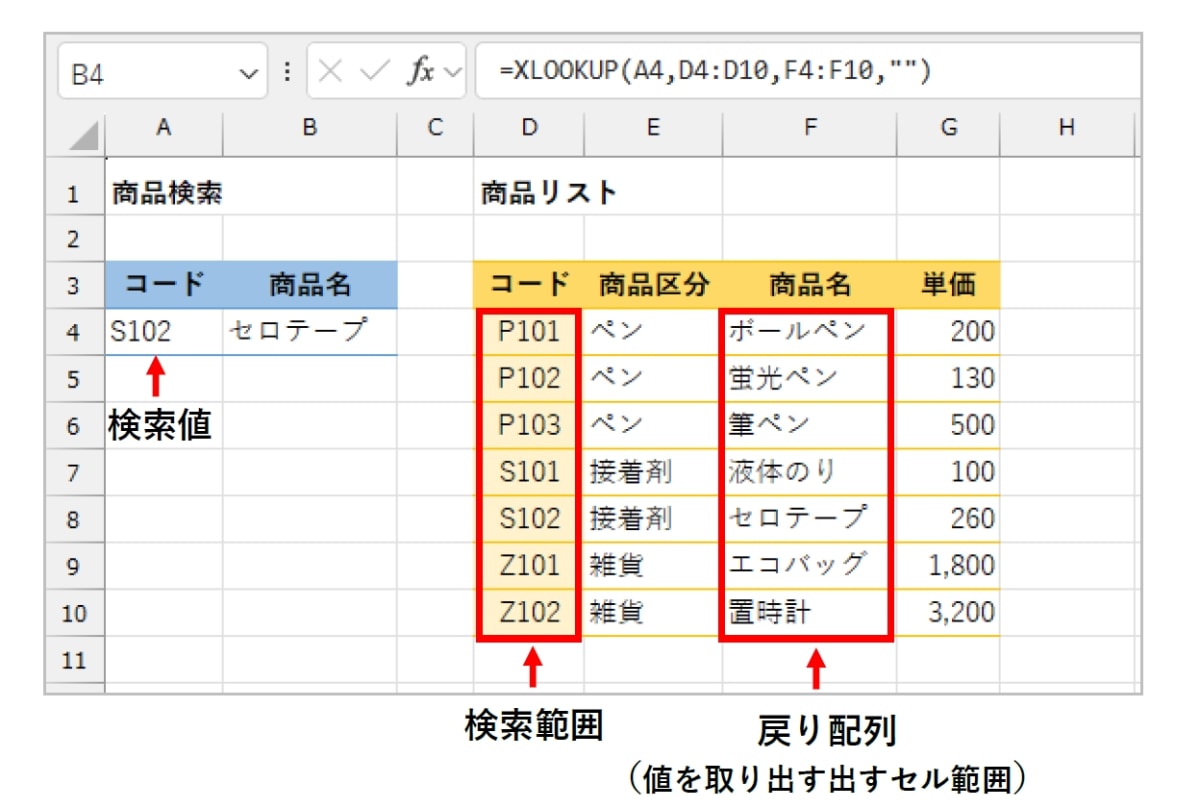
Task: Open the Name Box dropdown arrow
Action: coord(247,73)
